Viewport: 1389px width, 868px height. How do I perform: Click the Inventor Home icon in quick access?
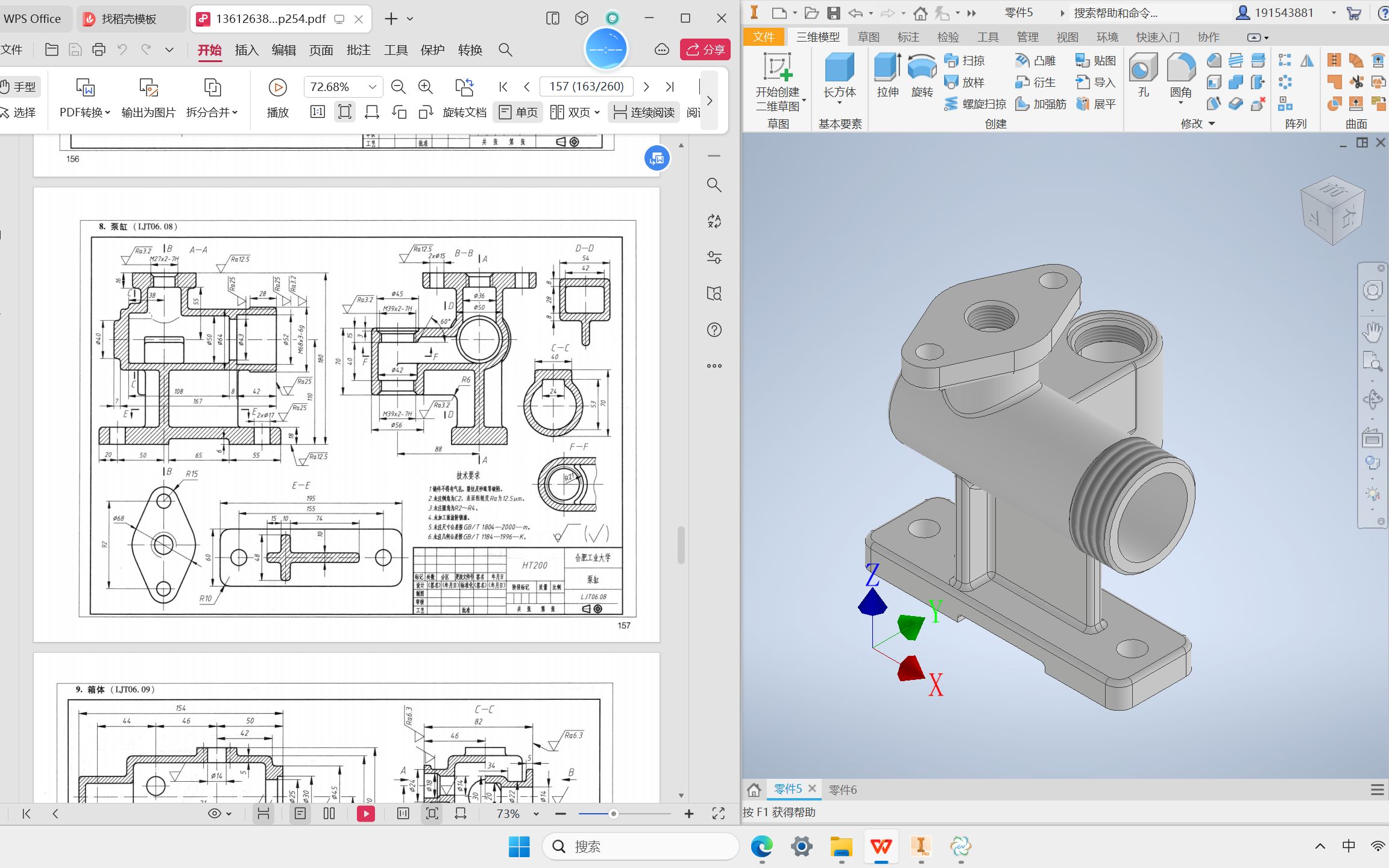[920, 13]
